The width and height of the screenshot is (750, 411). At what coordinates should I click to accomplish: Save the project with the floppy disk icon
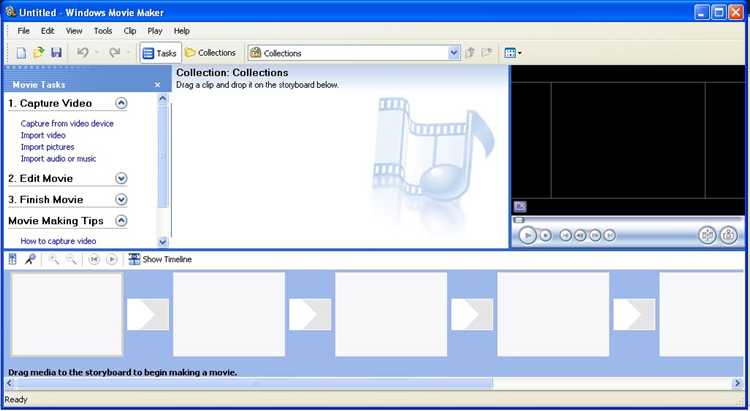tap(56, 53)
